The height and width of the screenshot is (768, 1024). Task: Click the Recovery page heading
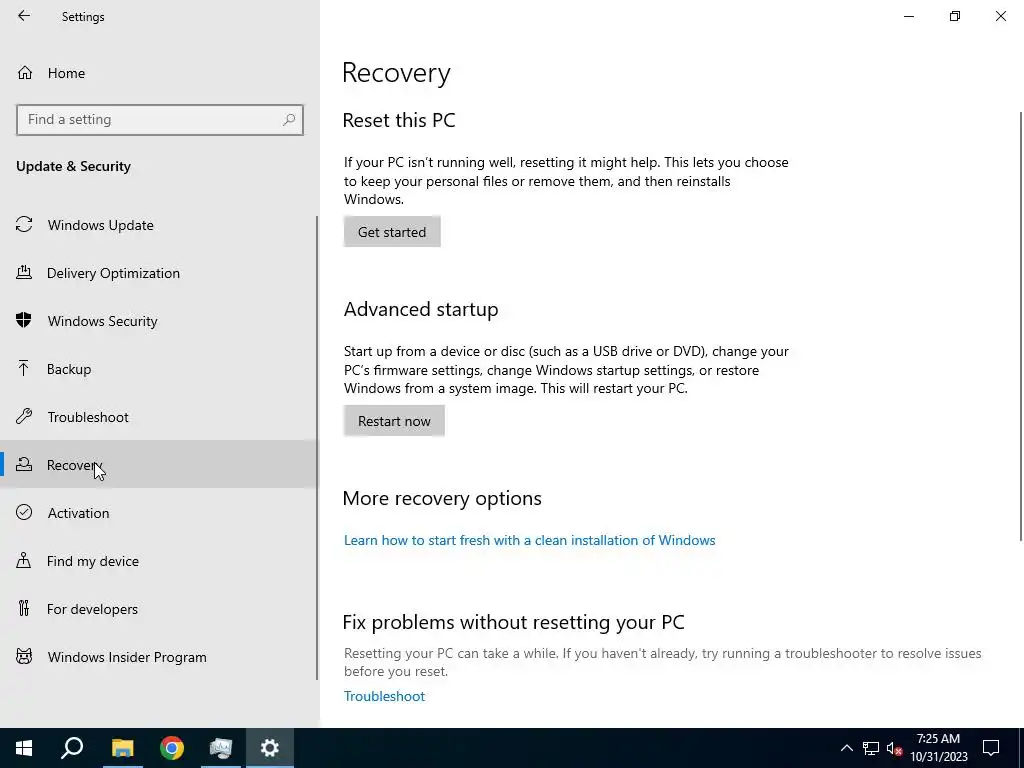click(x=396, y=72)
